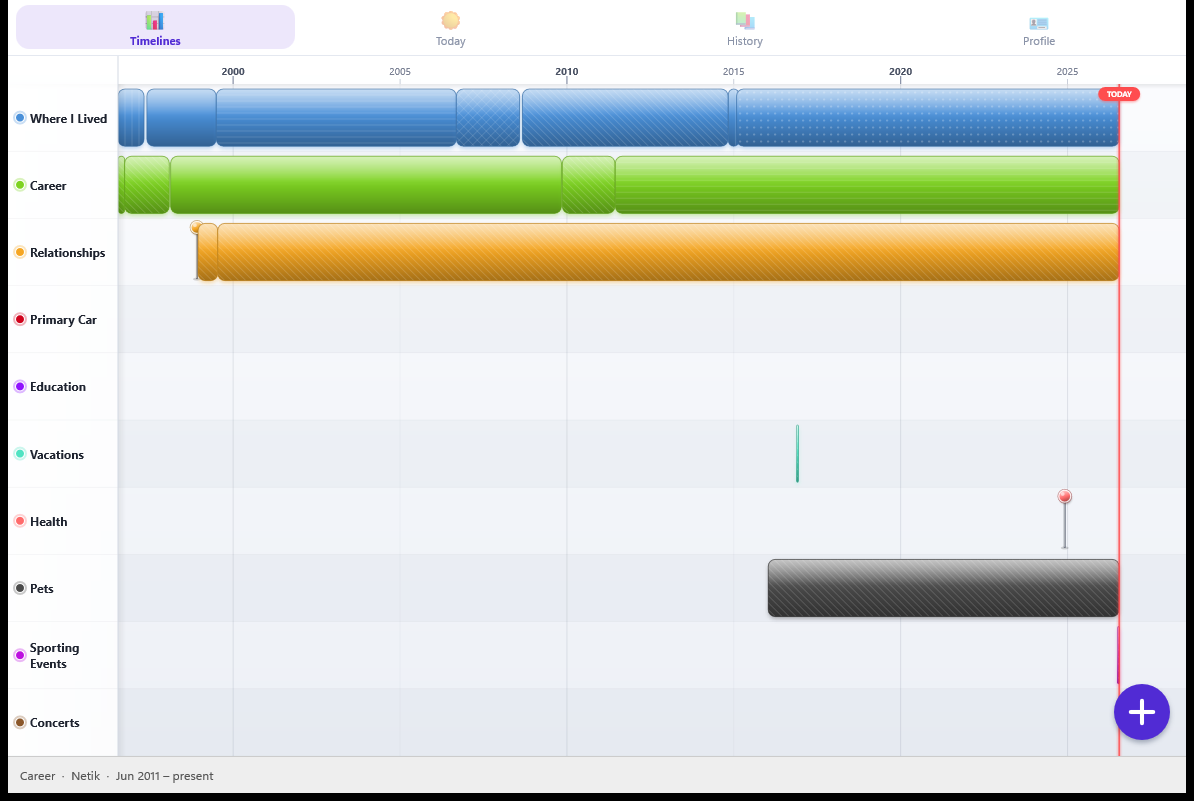Viewport: 1194px width, 801px height.
Task: Click the orange dot beside Relationships
Action: 21,252
